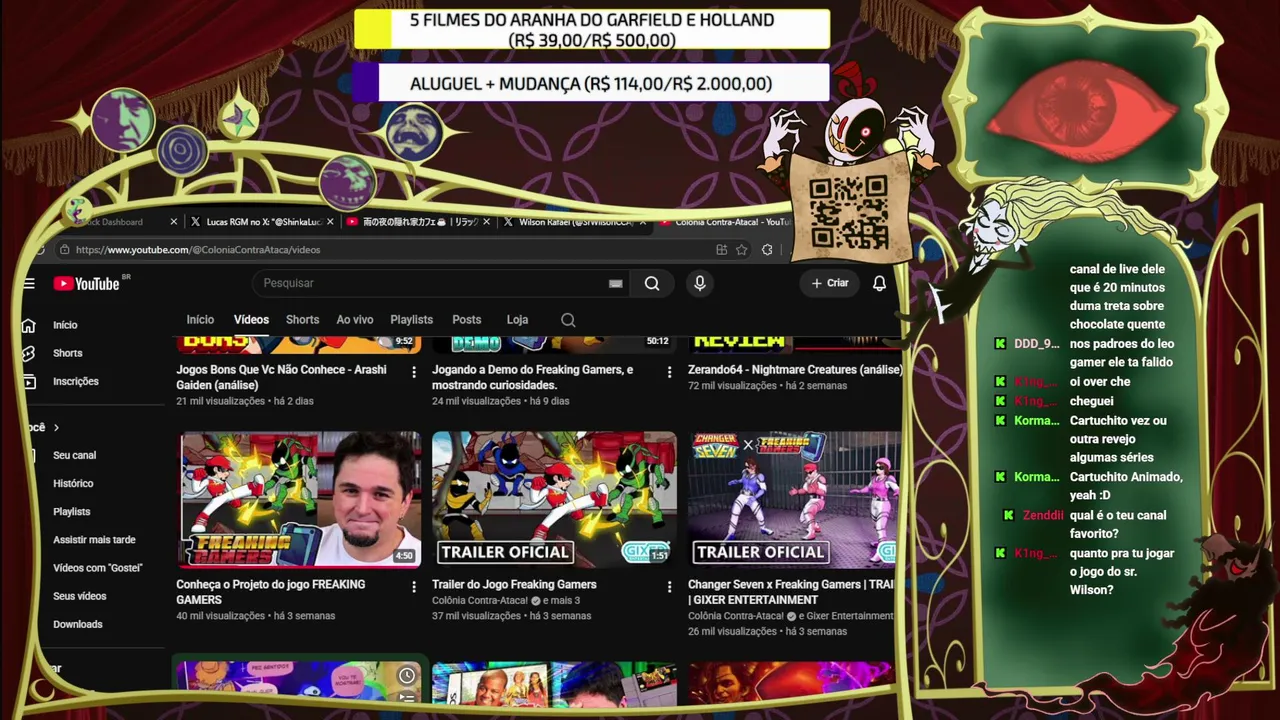Click the Inscrições icon in sidebar
The image size is (1280, 720).
point(29,381)
